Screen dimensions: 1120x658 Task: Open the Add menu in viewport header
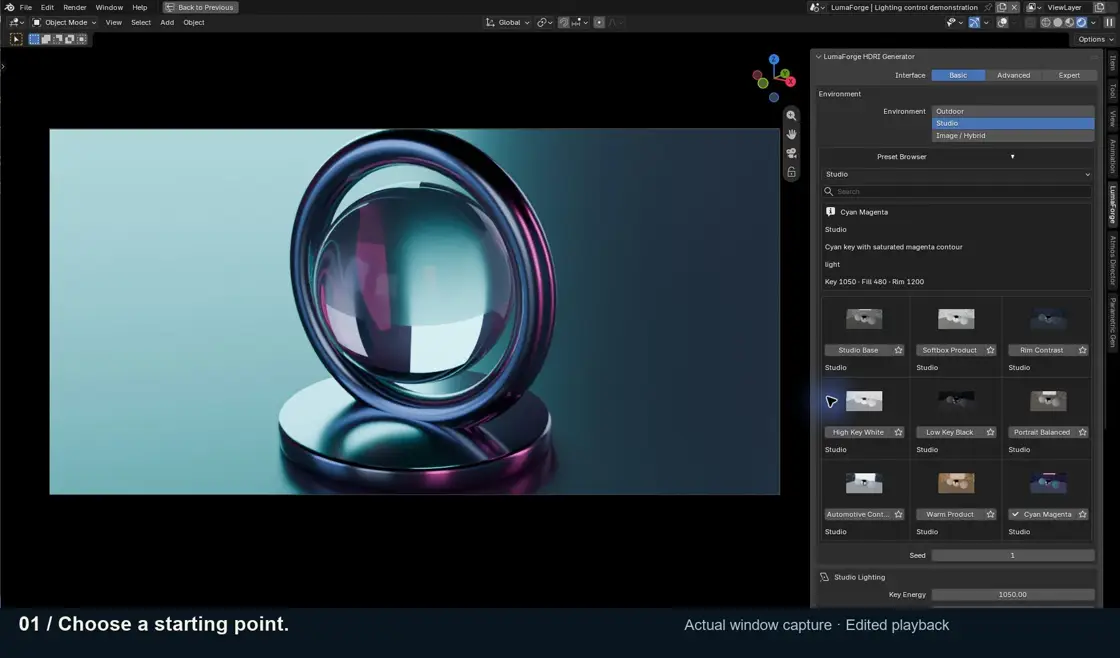167,22
